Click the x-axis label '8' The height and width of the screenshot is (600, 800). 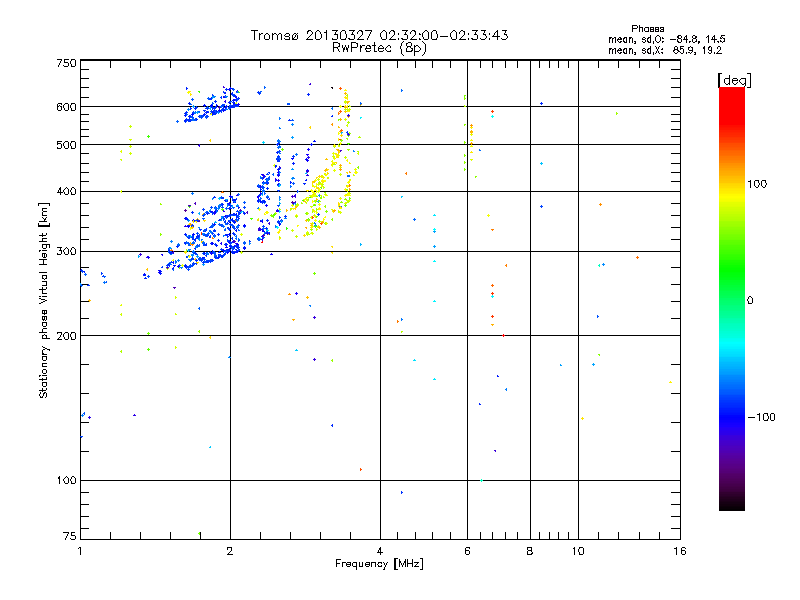(530, 551)
